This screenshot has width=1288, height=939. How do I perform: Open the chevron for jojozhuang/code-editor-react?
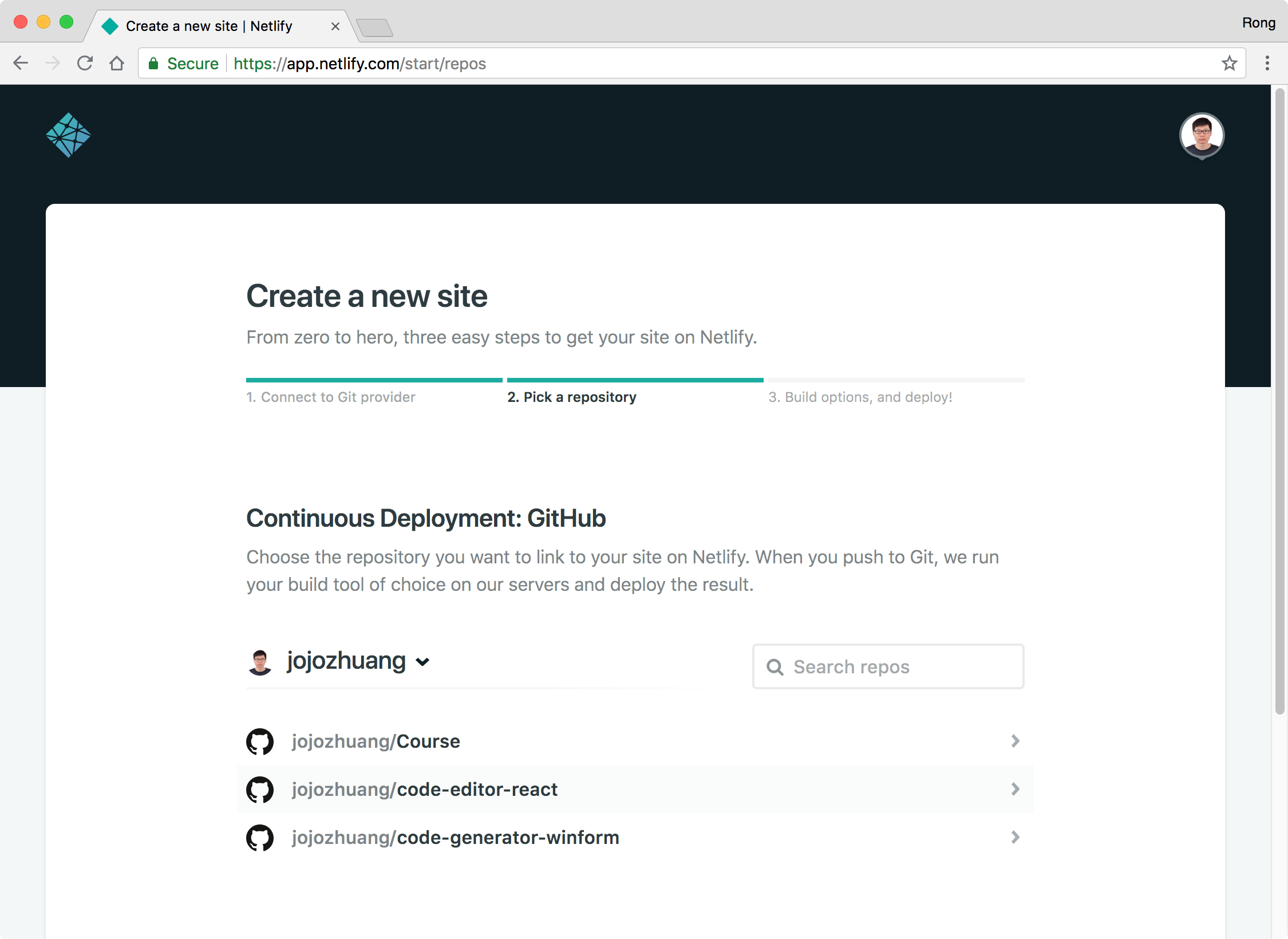[1015, 790]
